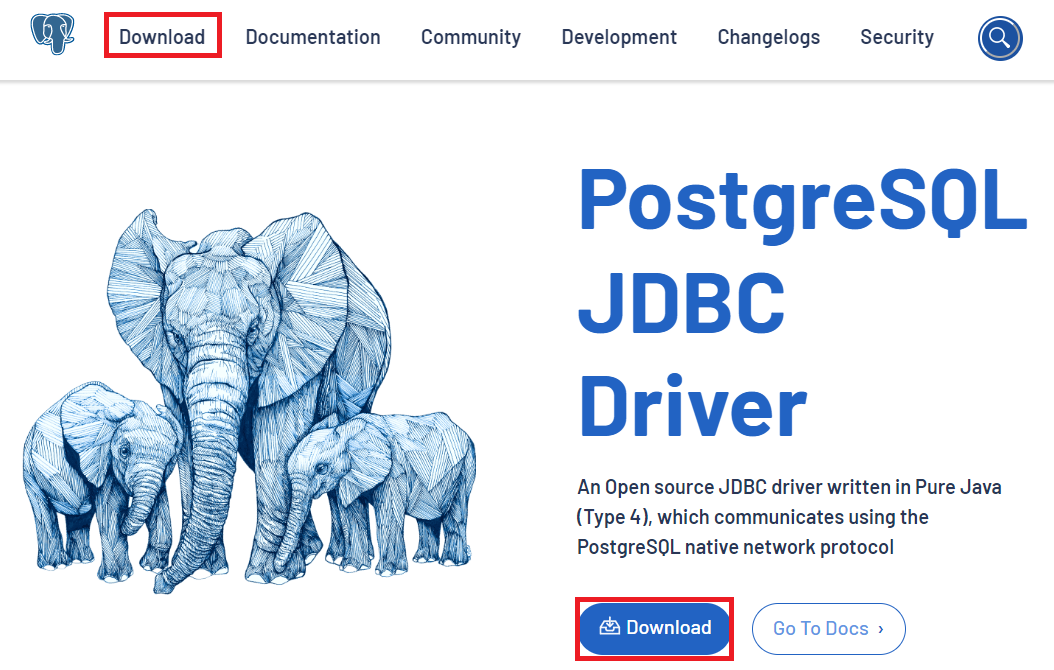Click the blue Download button
Viewport: 1054px width, 670px height.
[x=655, y=628]
